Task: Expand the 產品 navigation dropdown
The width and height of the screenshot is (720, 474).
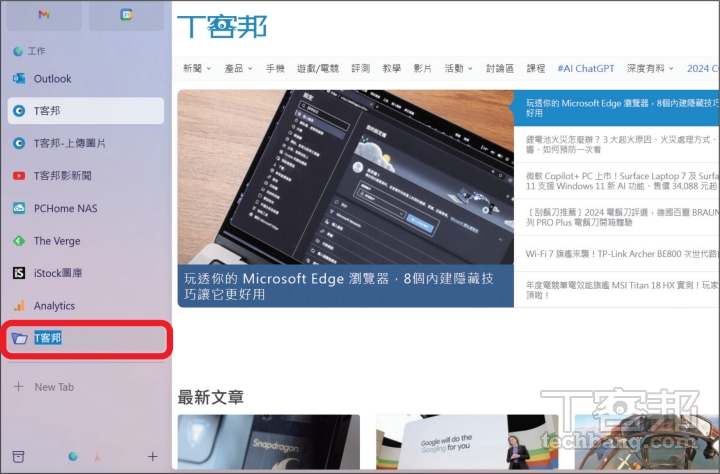Action: coord(238,68)
